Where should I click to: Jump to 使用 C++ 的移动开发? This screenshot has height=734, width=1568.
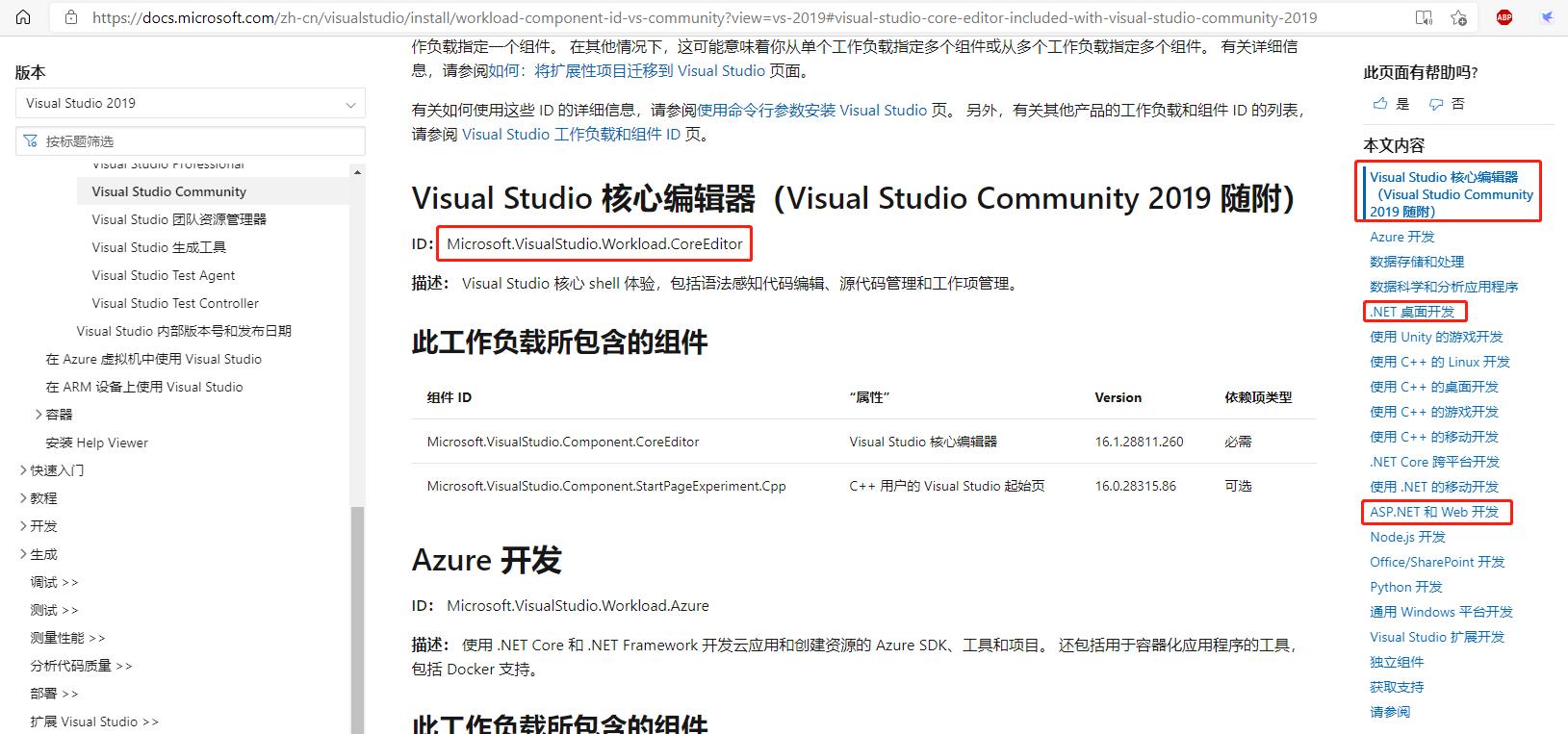pos(1434,437)
